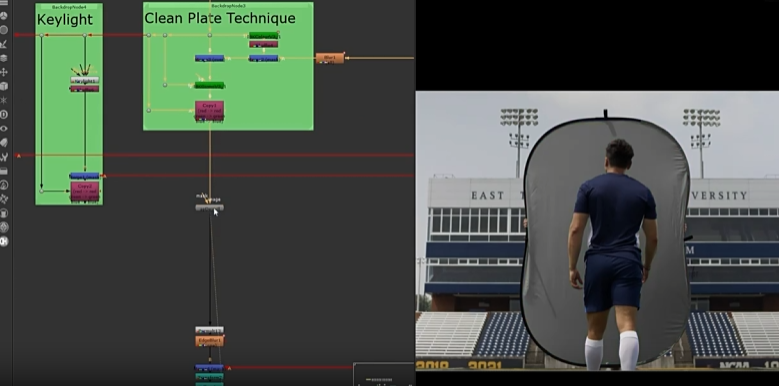Viewport: 779px width, 386px height.
Task: Select the Keylight backdrop title
Action: pyautogui.click(x=65, y=19)
